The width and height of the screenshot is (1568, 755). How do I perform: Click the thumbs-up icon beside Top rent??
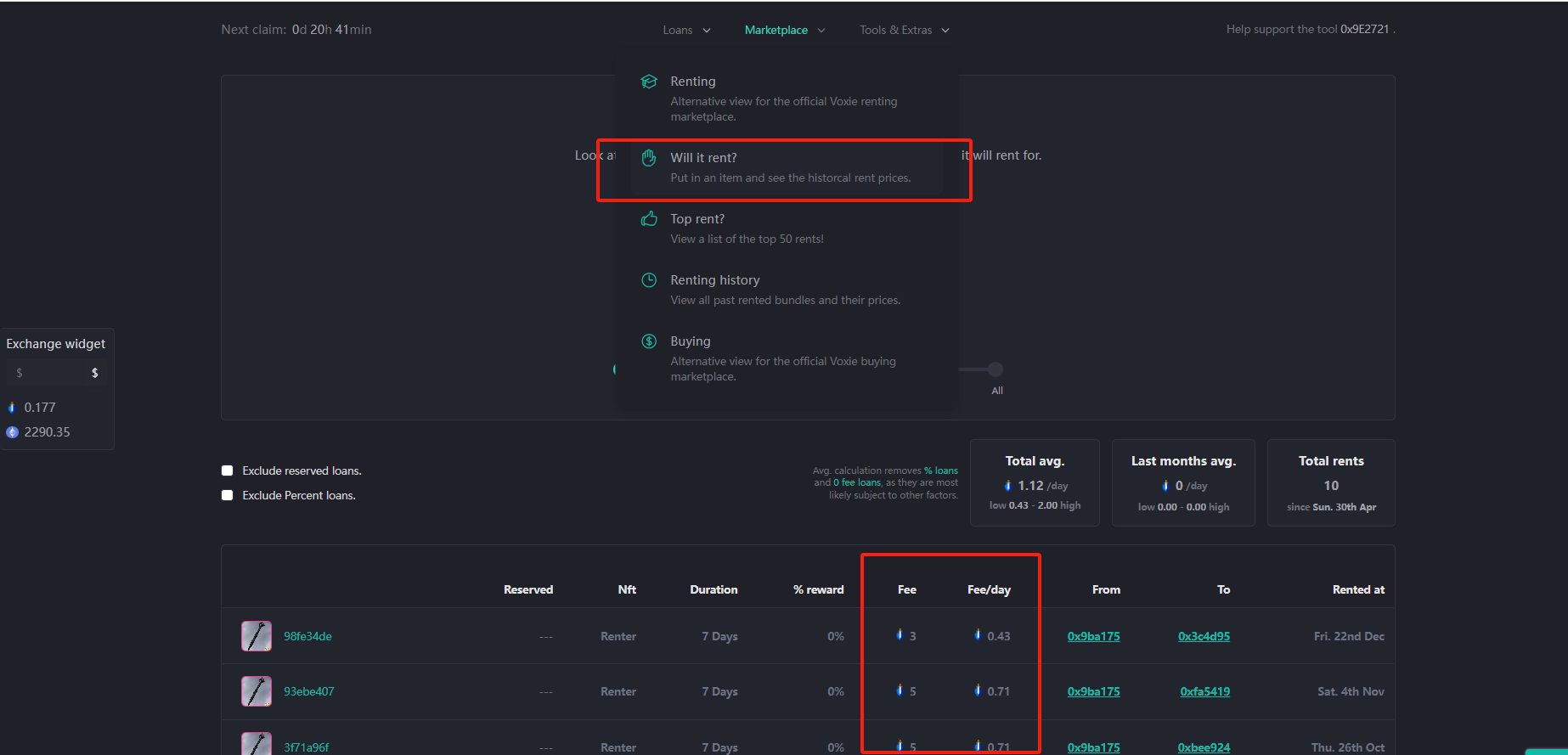649,219
